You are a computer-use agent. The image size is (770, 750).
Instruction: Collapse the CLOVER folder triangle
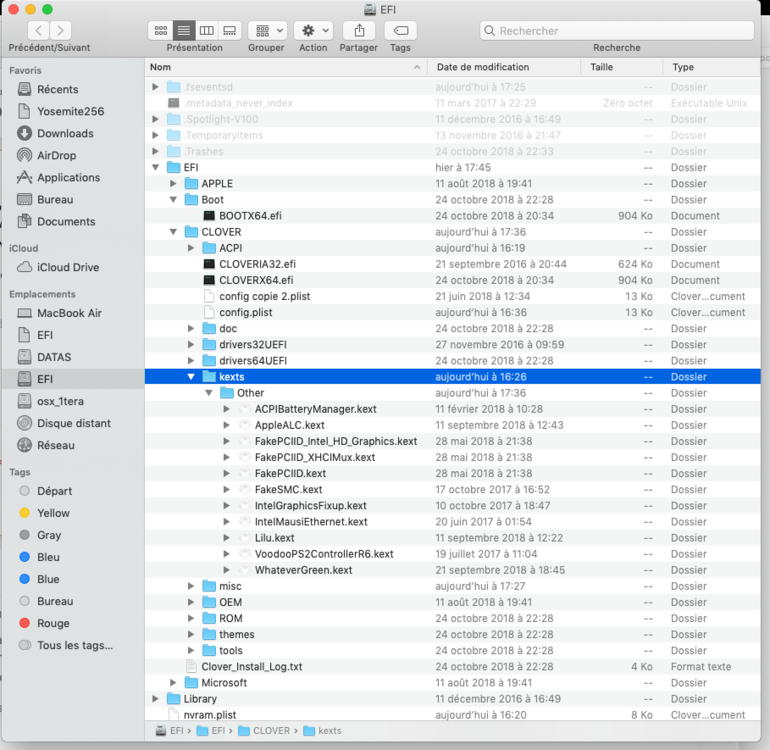173,232
